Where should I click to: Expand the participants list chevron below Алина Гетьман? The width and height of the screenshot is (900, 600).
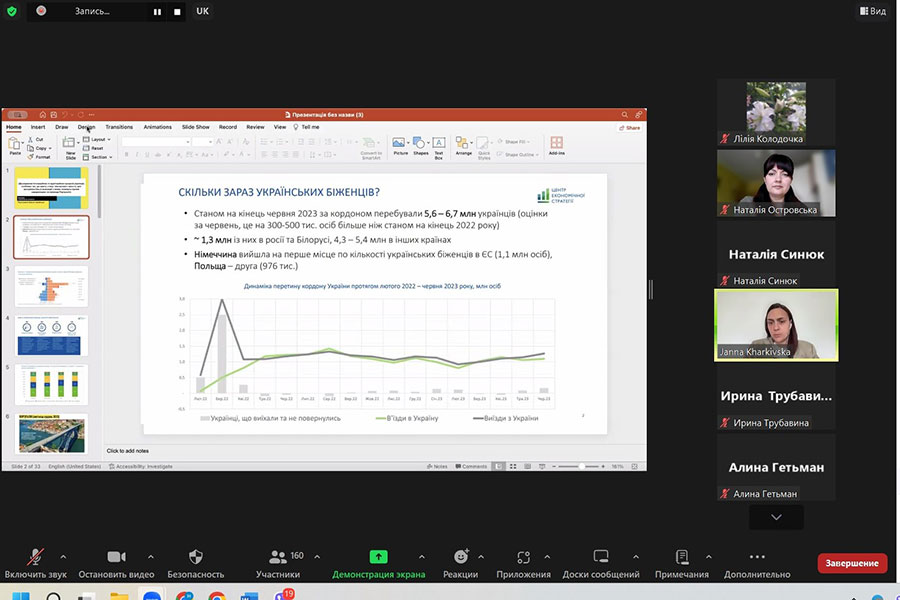(776, 517)
